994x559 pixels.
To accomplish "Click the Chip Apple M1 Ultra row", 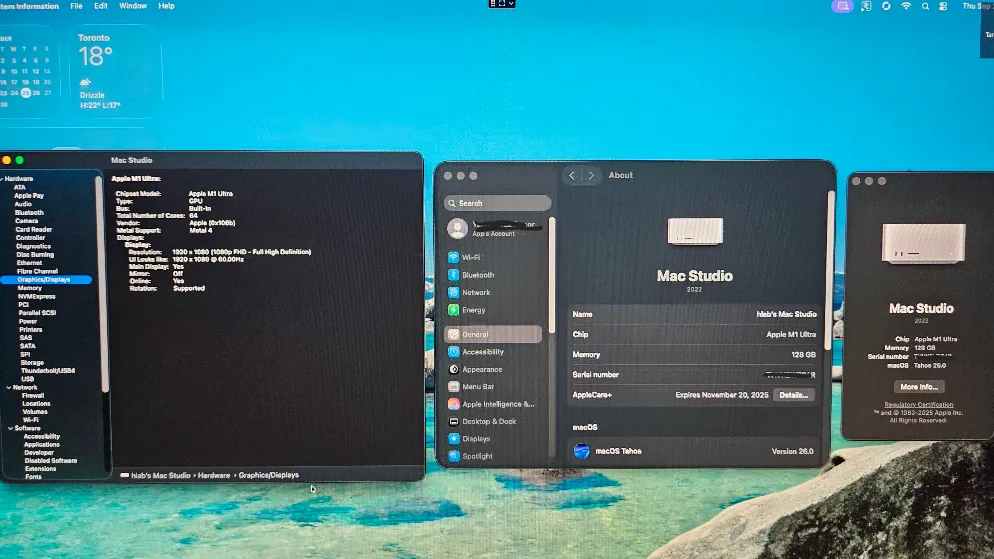I will coord(694,334).
